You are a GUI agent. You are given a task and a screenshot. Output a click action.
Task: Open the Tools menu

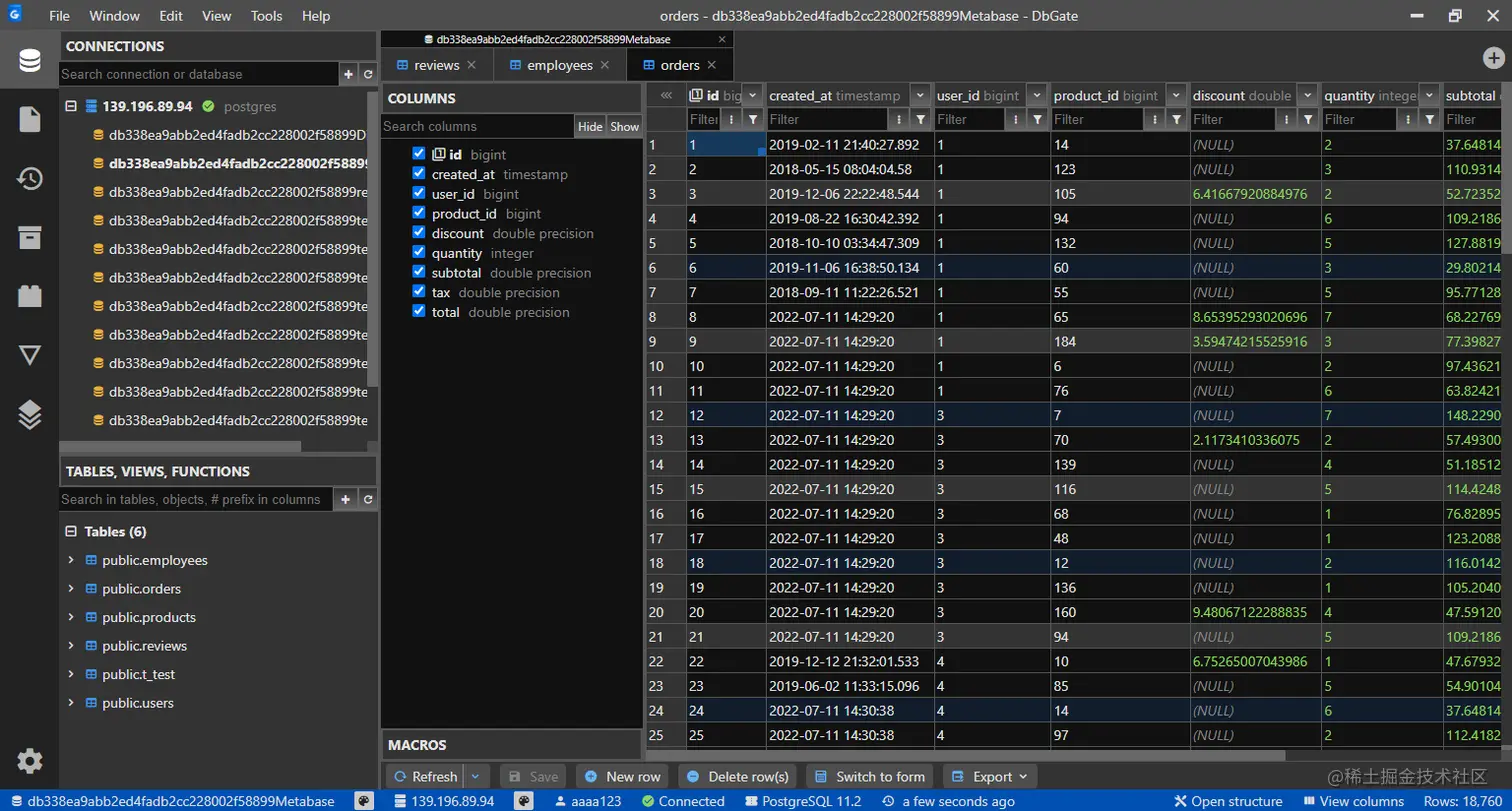(x=267, y=16)
